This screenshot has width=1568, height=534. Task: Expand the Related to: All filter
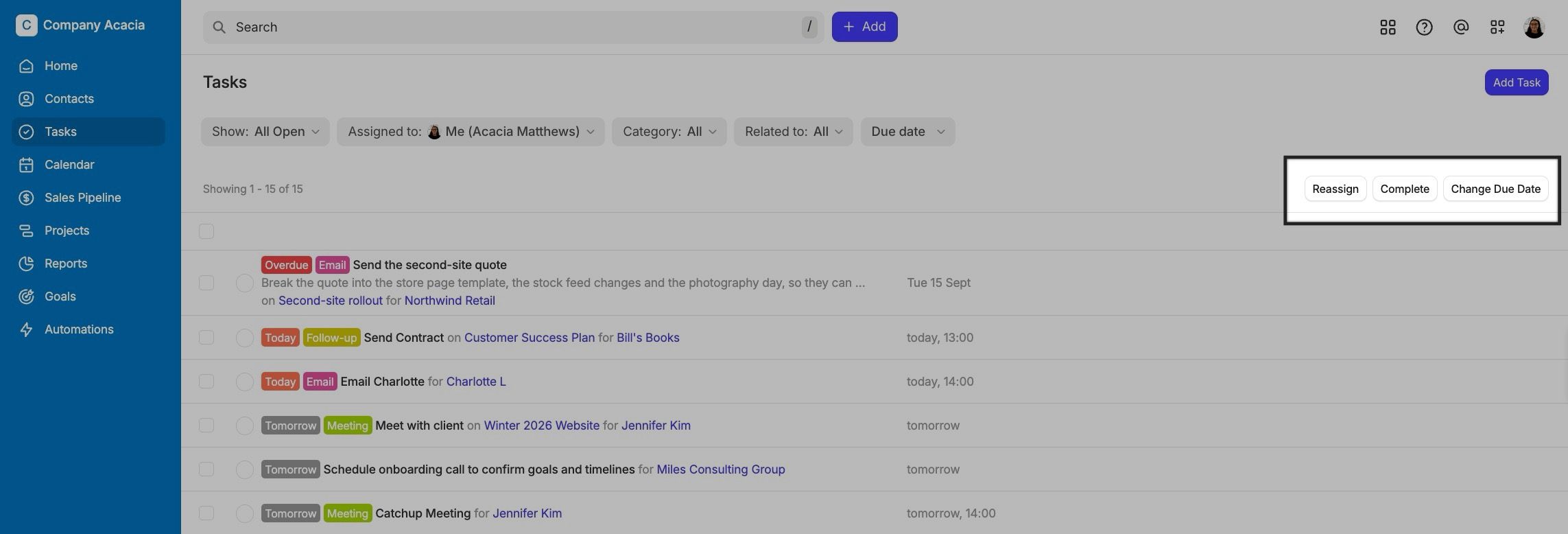pos(794,132)
